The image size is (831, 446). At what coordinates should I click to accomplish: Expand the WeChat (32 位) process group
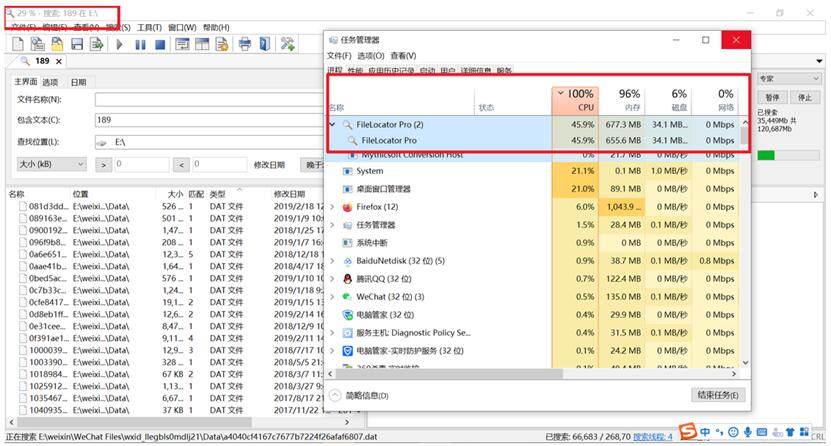(x=333, y=297)
